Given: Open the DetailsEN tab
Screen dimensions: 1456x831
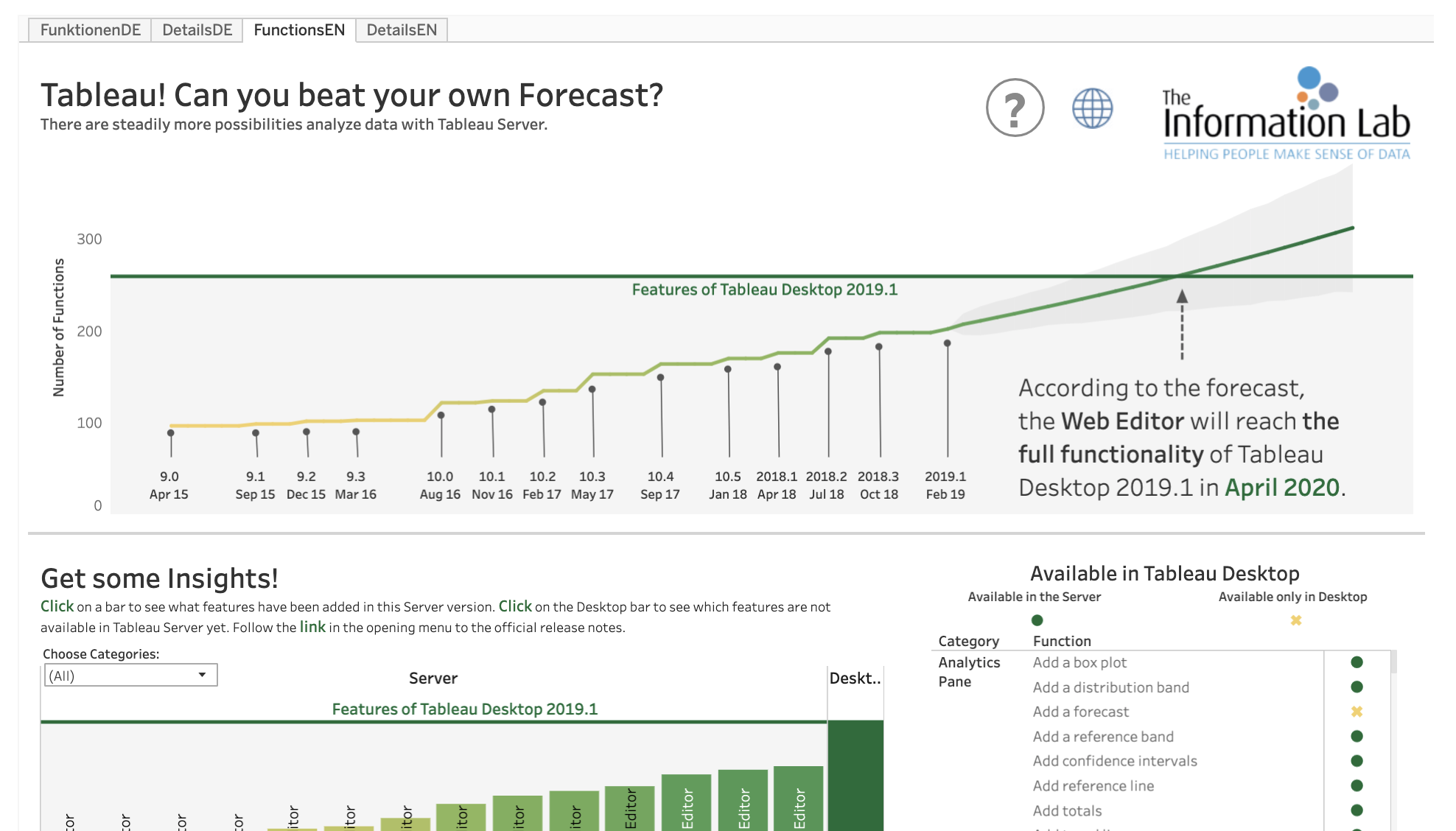Looking at the screenshot, I should point(402,30).
